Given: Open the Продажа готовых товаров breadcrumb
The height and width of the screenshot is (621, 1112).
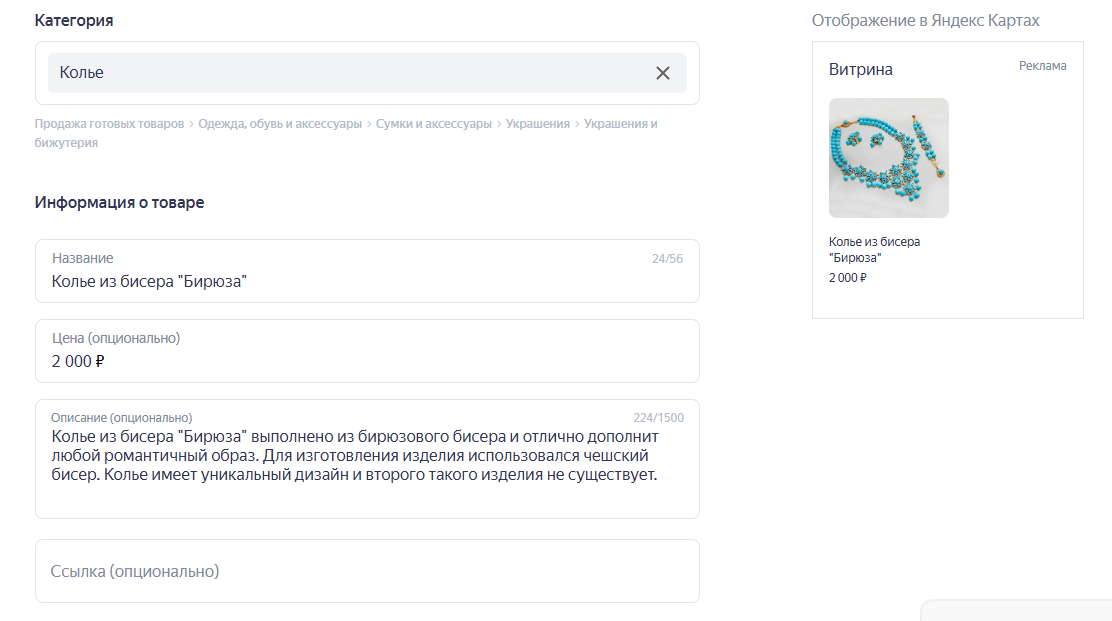Looking at the screenshot, I should (109, 124).
